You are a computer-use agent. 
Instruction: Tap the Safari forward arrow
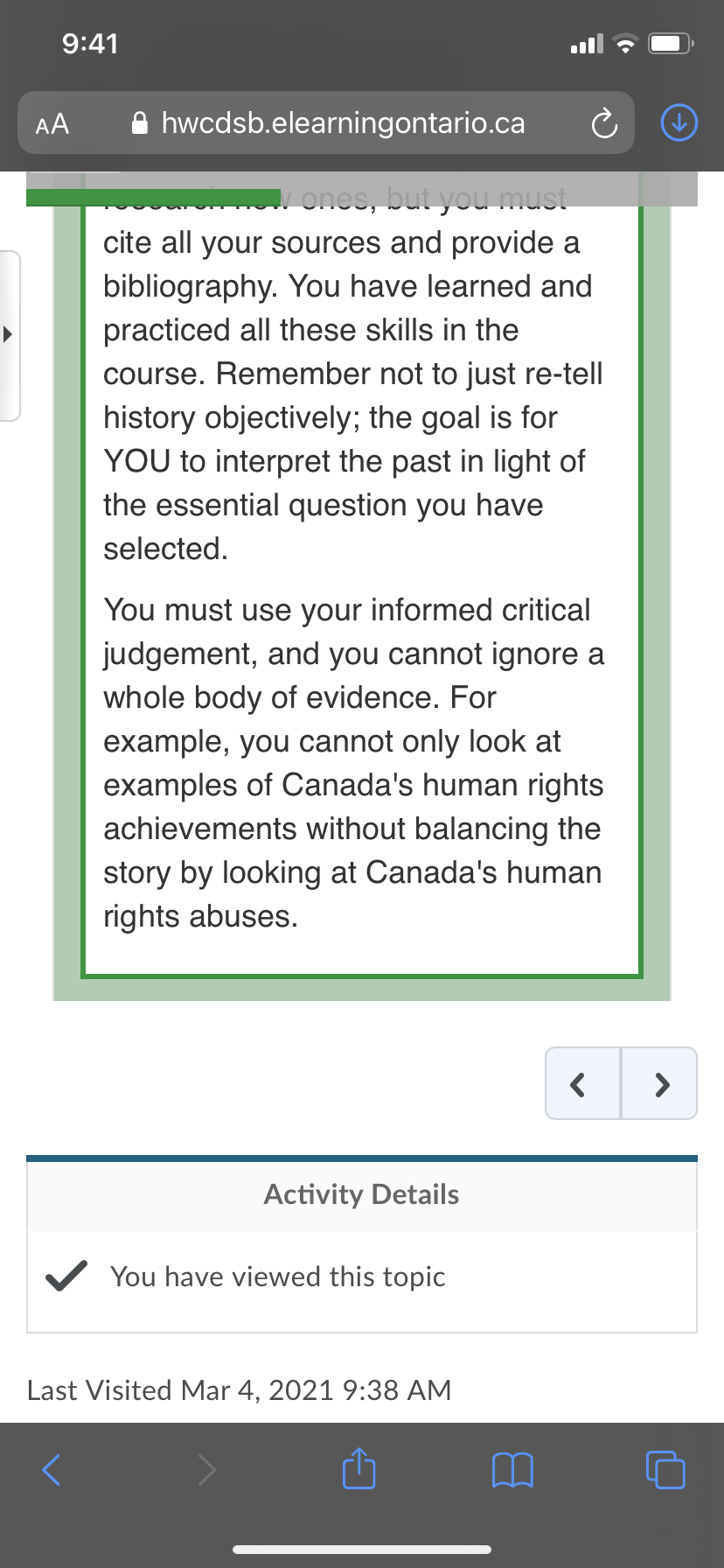(206, 1469)
